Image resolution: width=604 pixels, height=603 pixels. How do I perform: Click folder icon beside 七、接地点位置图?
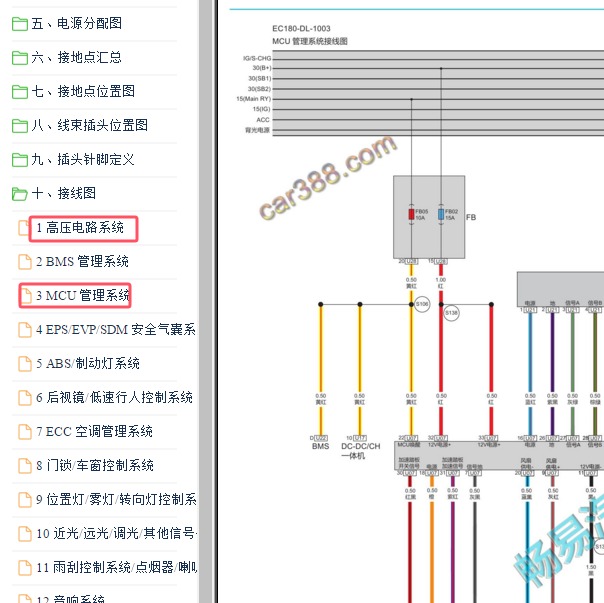(x=20, y=92)
